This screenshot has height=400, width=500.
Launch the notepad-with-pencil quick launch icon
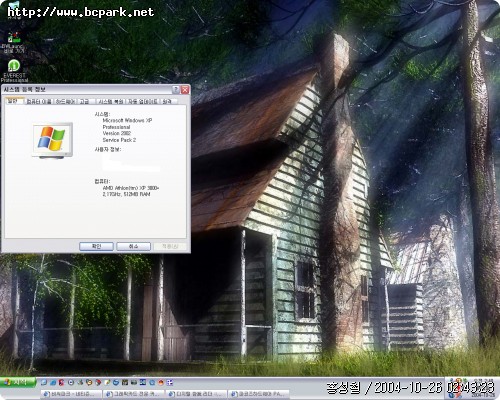[x=107, y=382]
